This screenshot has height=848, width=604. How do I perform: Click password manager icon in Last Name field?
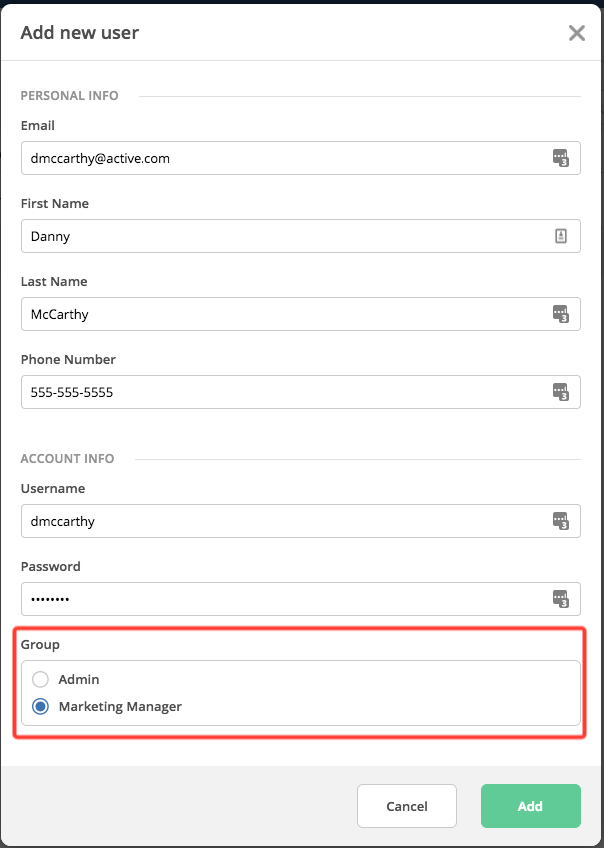tap(561, 314)
